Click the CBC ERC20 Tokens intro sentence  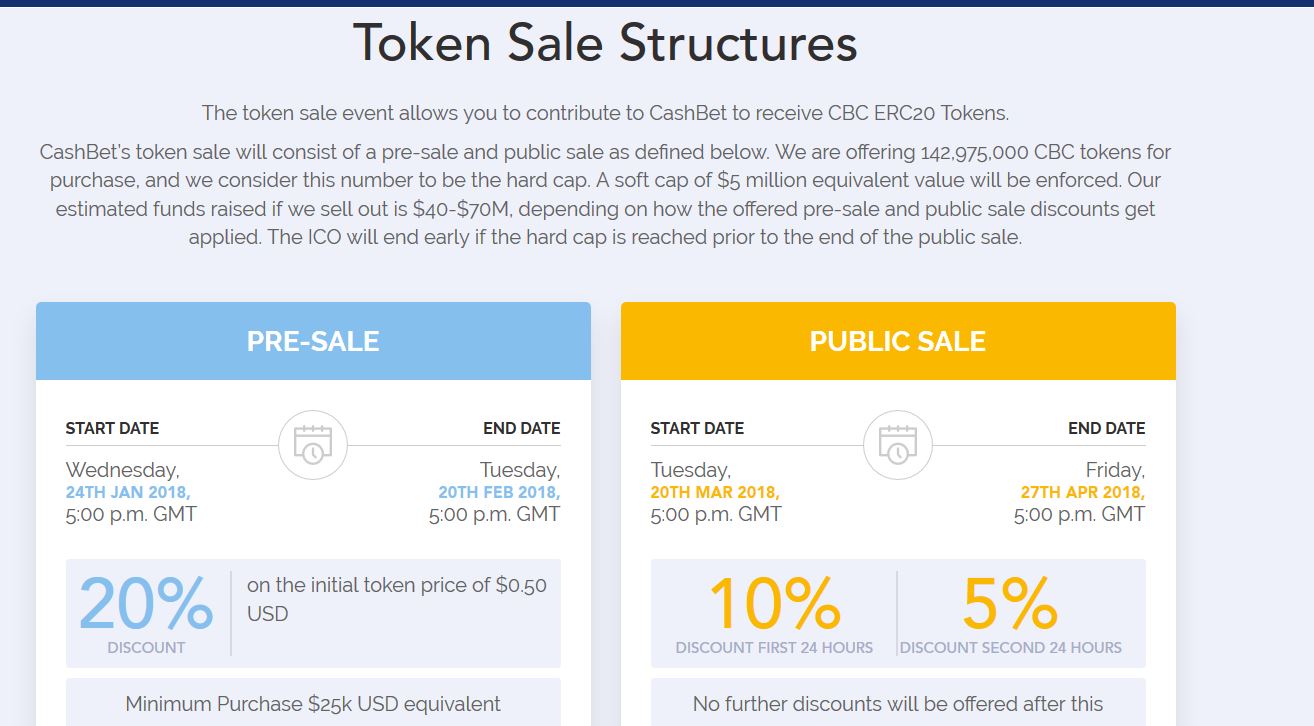tap(605, 112)
